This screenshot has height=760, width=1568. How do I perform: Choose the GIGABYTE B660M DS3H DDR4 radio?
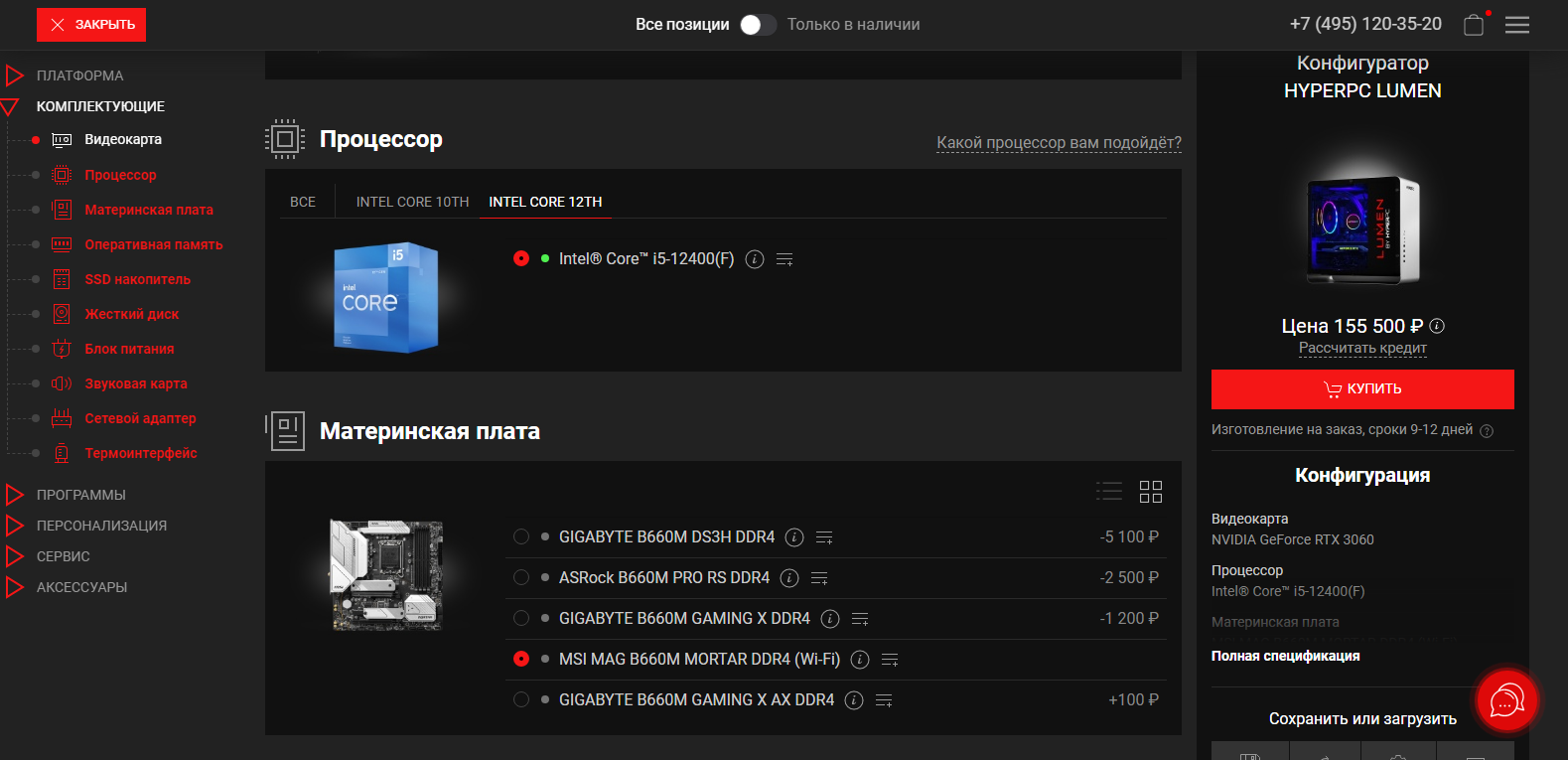[x=521, y=536]
